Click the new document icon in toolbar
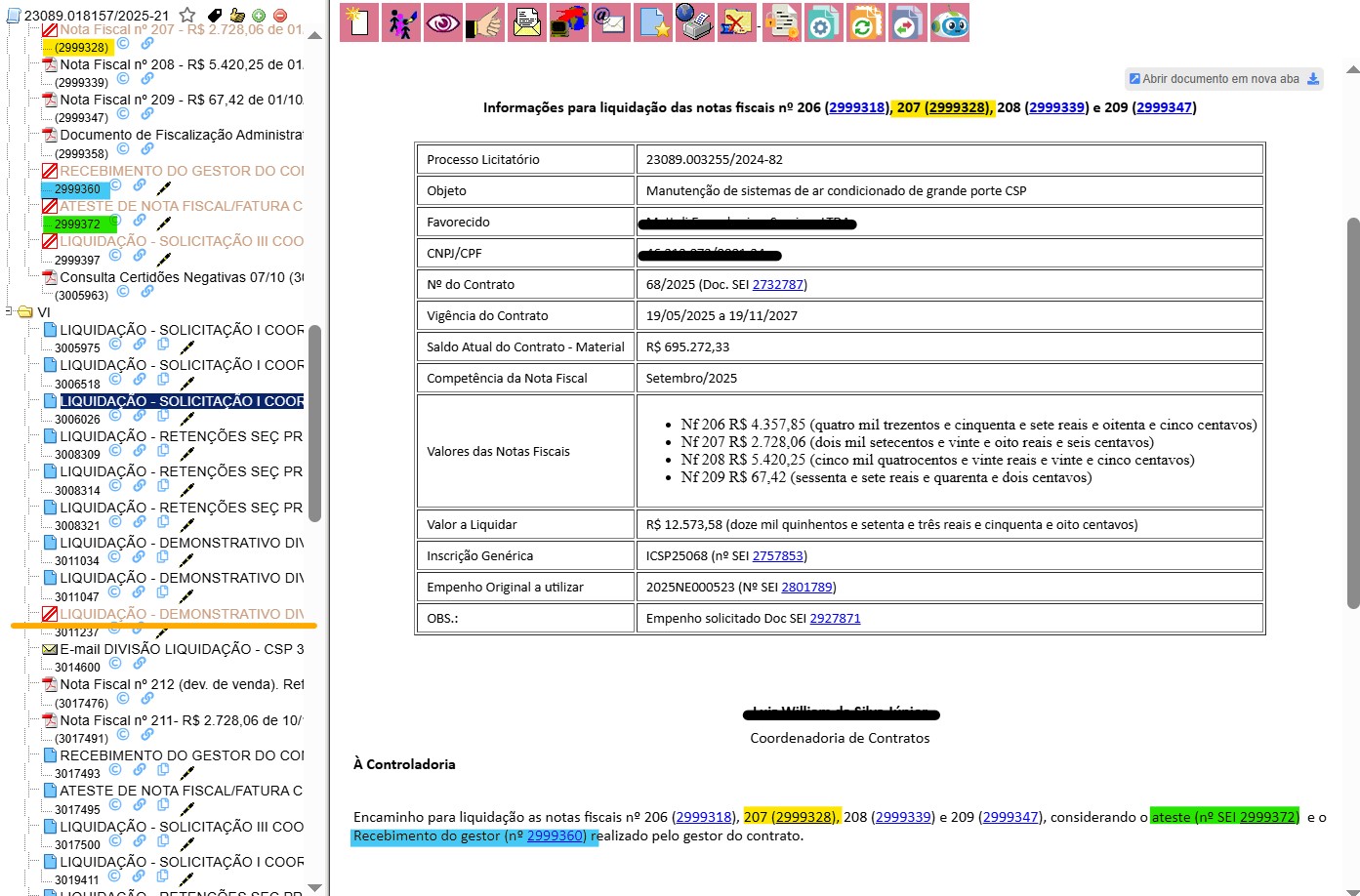Viewport: 1360px width, 896px height. click(358, 22)
